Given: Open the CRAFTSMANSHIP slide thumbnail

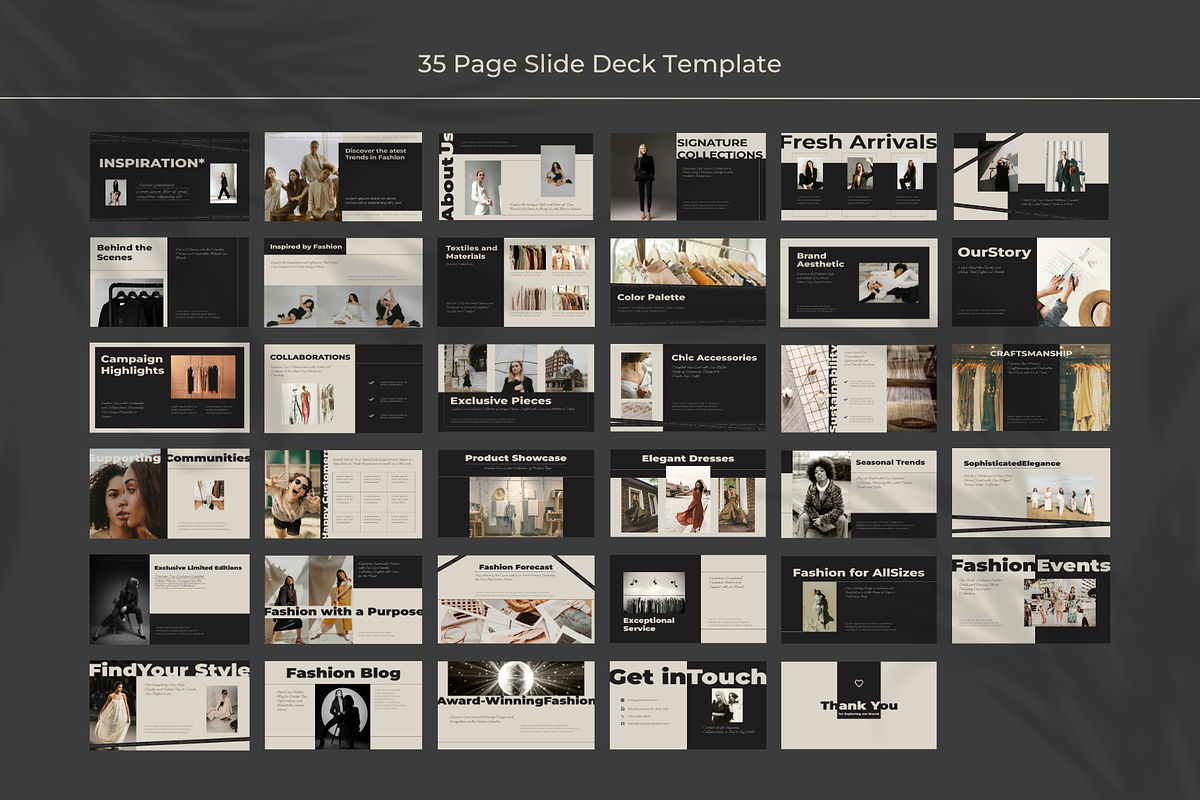Looking at the screenshot, I should coord(1031,388).
